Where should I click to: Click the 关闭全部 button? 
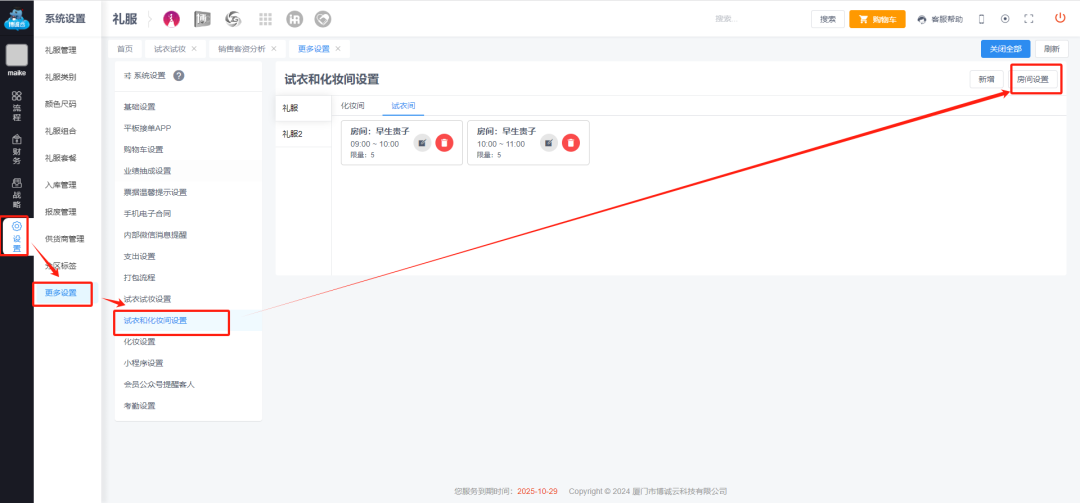[x=1006, y=49]
